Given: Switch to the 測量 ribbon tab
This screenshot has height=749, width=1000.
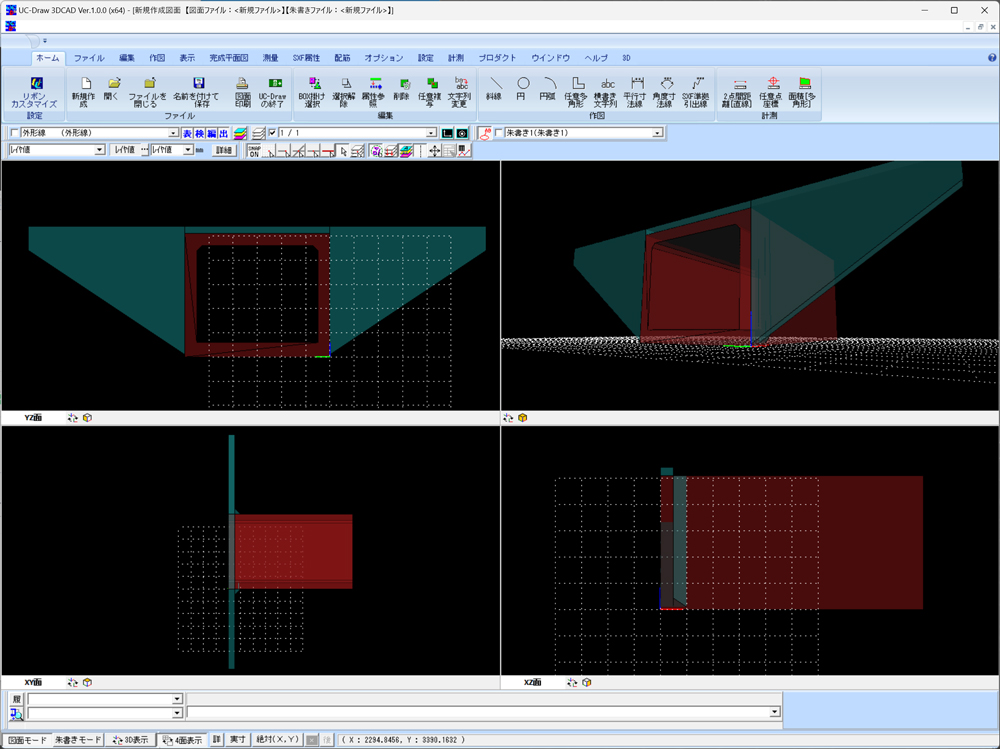Looking at the screenshot, I should (x=270, y=58).
